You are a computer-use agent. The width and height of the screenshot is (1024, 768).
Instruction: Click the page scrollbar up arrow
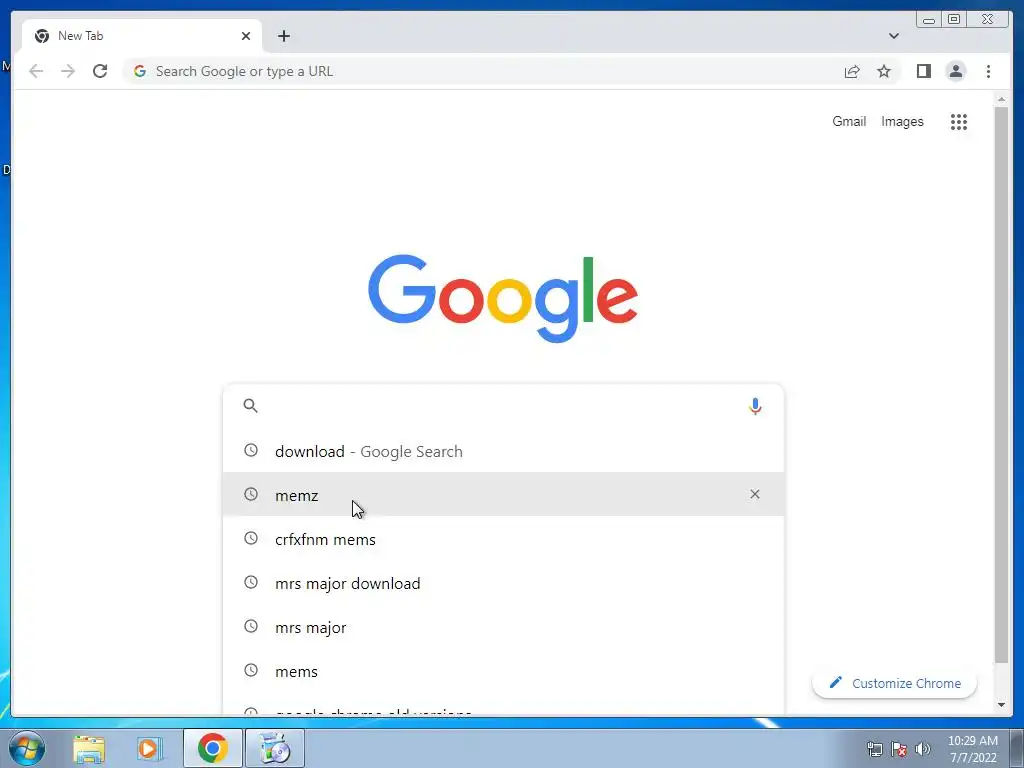pos(1001,100)
